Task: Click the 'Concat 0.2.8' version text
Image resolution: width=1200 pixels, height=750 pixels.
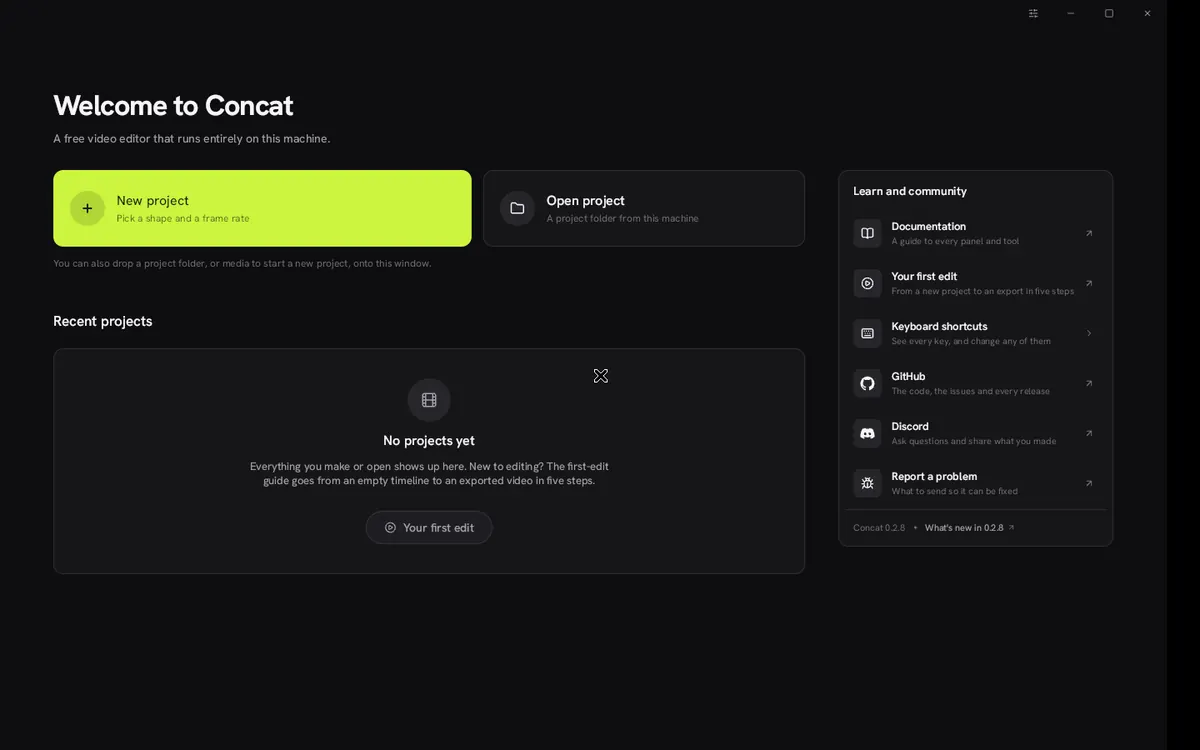Action: coord(879,528)
